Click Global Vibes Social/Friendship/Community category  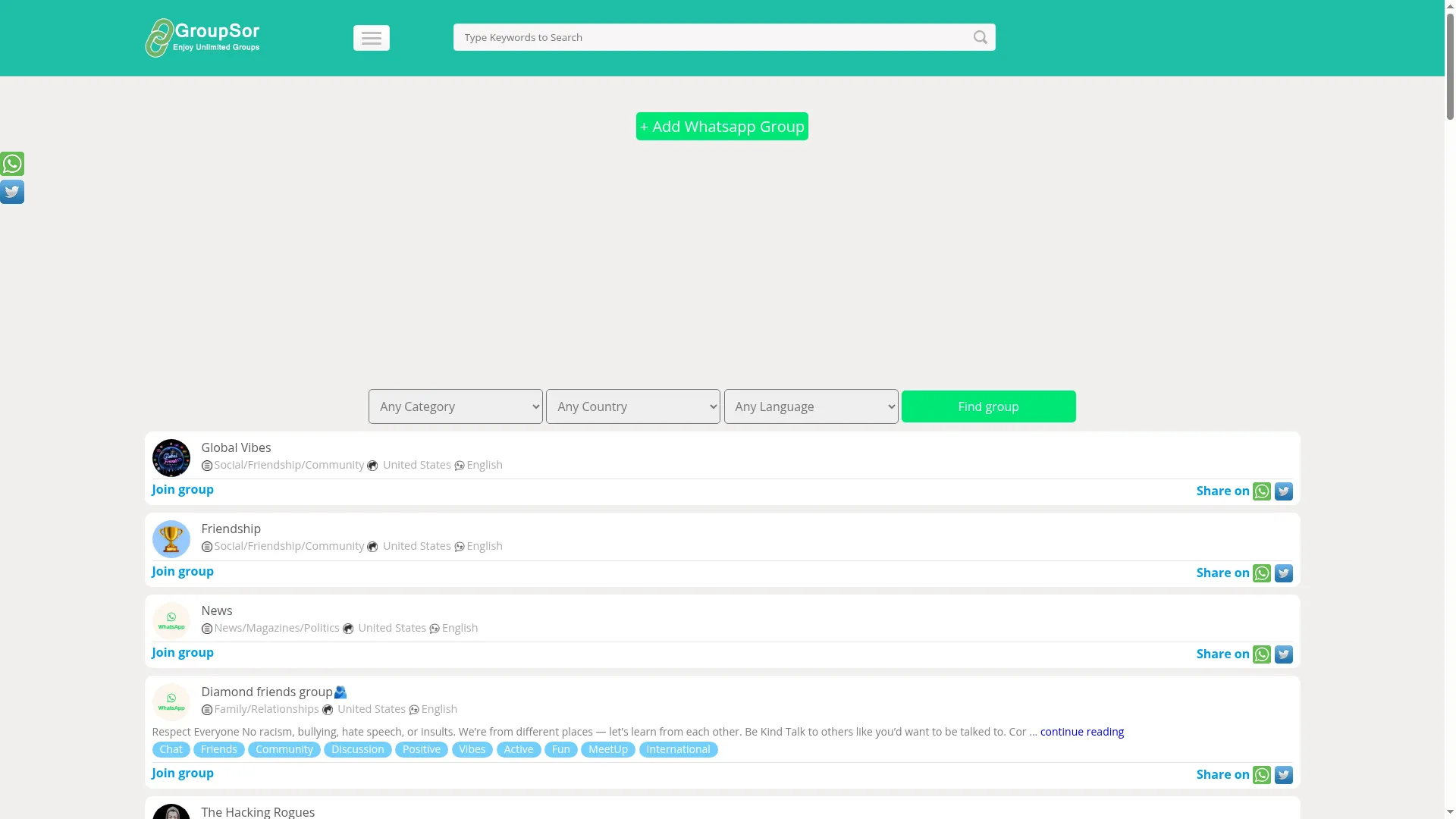click(x=289, y=465)
